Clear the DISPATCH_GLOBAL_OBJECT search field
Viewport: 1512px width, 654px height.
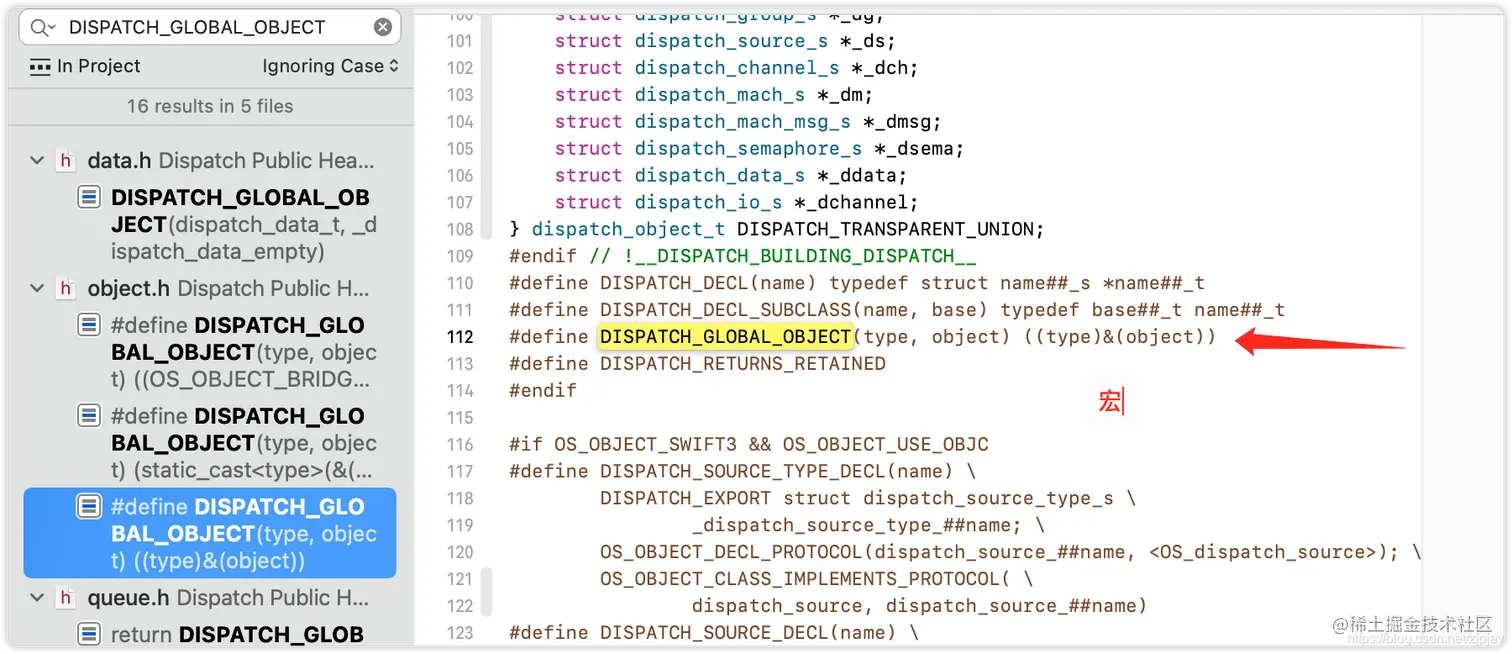click(383, 28)
